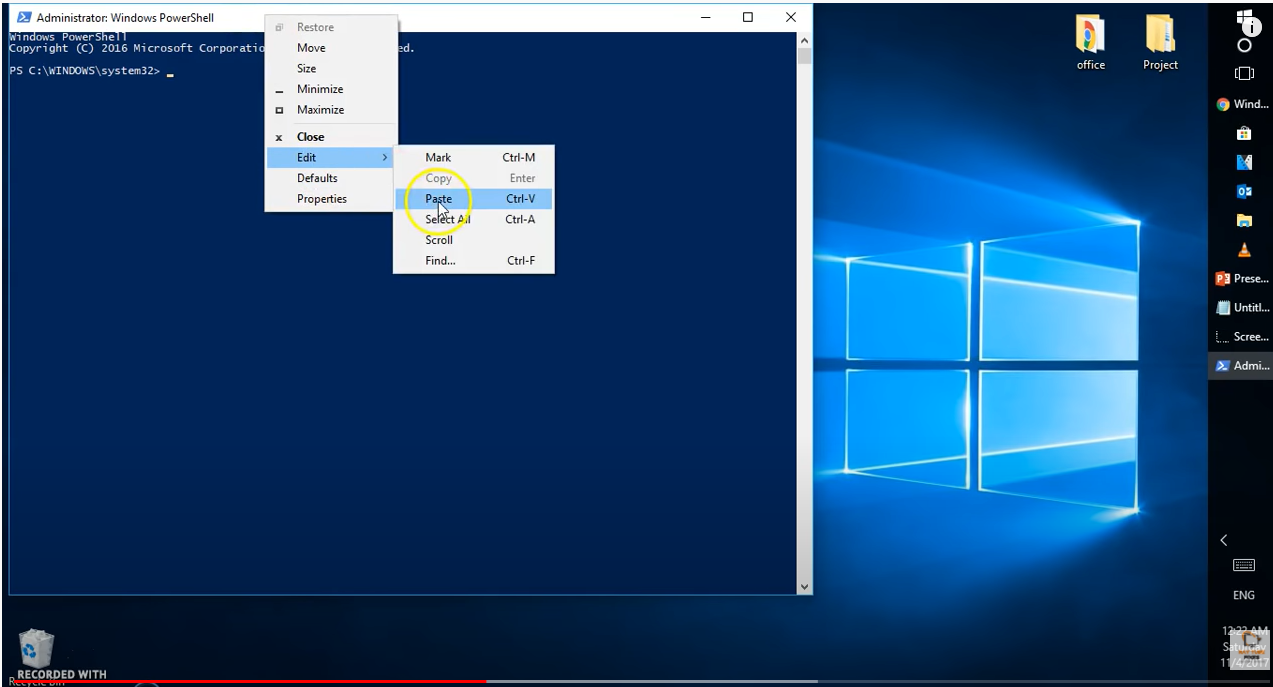The height and width of the screenshot is (687, 1273).
Task: Open Properties from the PowerShell system menu
Action: (321, 199)
